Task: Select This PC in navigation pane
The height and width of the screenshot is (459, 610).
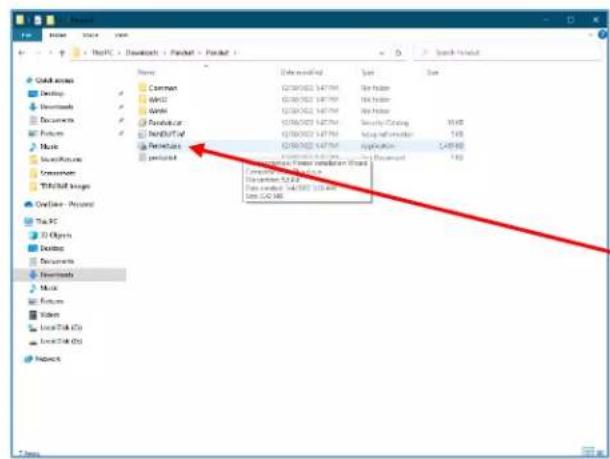Action: 41,221
